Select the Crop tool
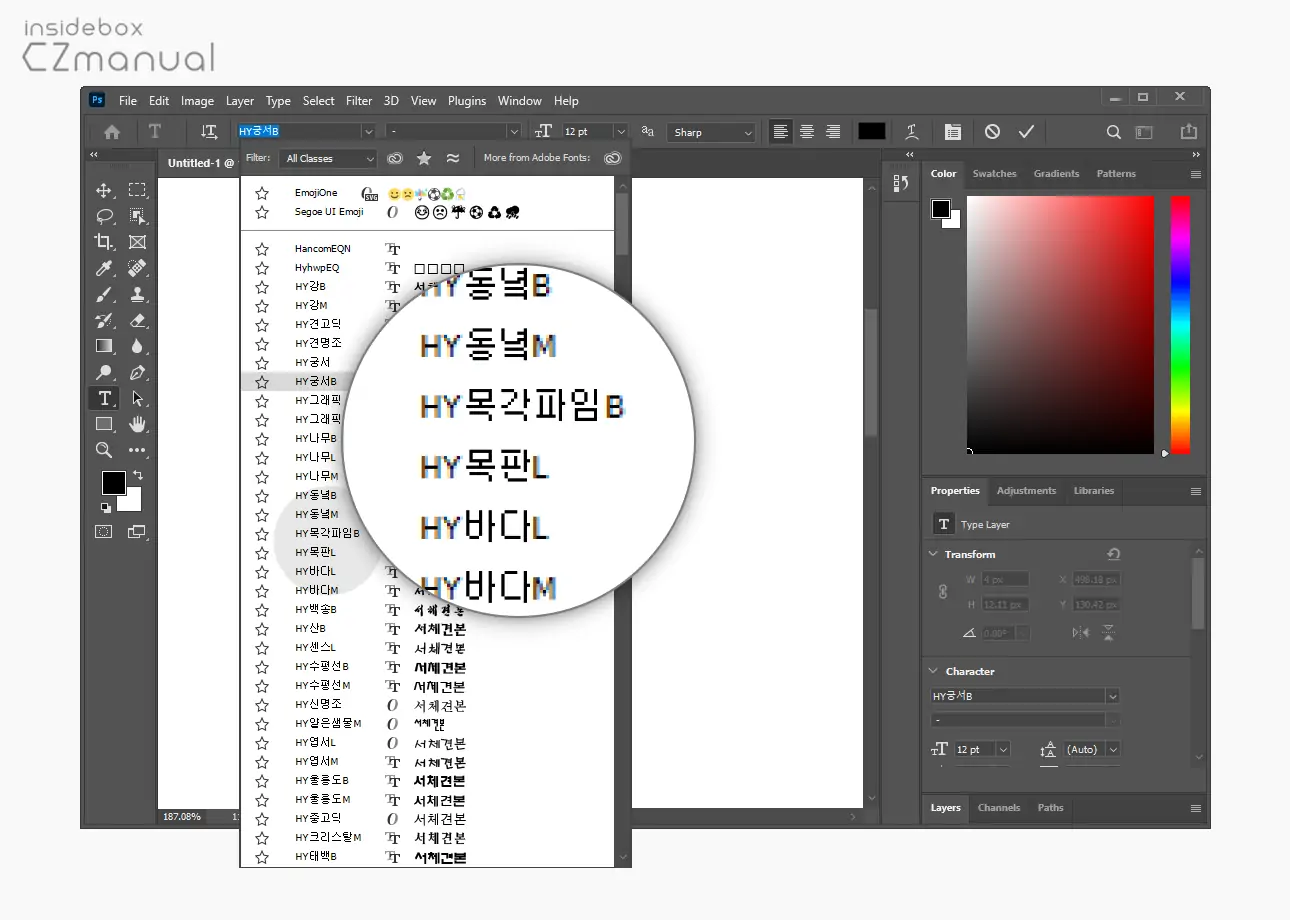Viewport: 1290px width, 920px height. tap(104, 242)
